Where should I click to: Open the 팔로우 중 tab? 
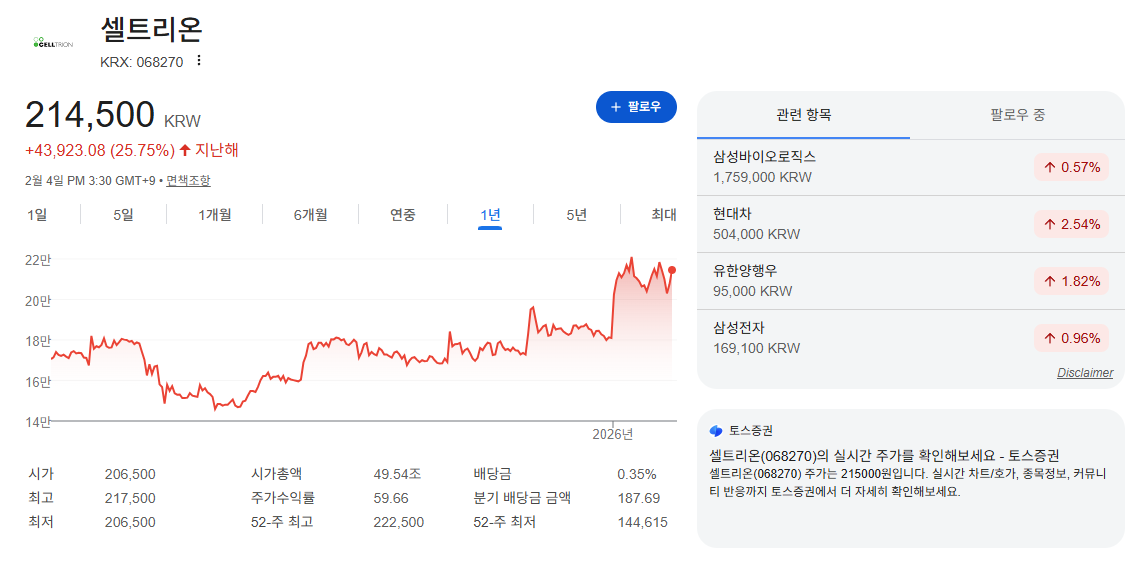click(1018, 115)
